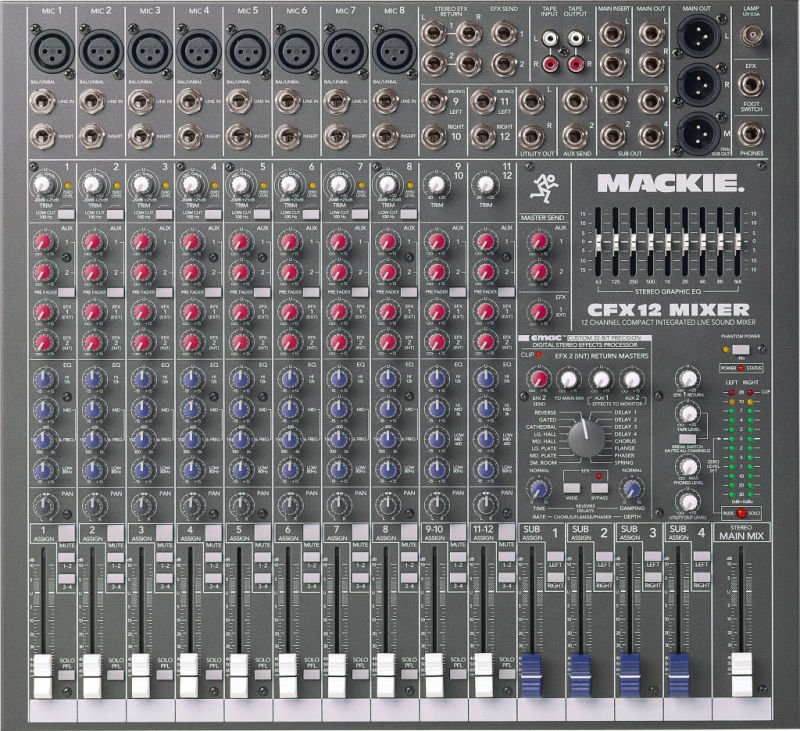Click the Sub Out 75Hz XLR connector
Viewport: 800px width, 731px height.
697,133
